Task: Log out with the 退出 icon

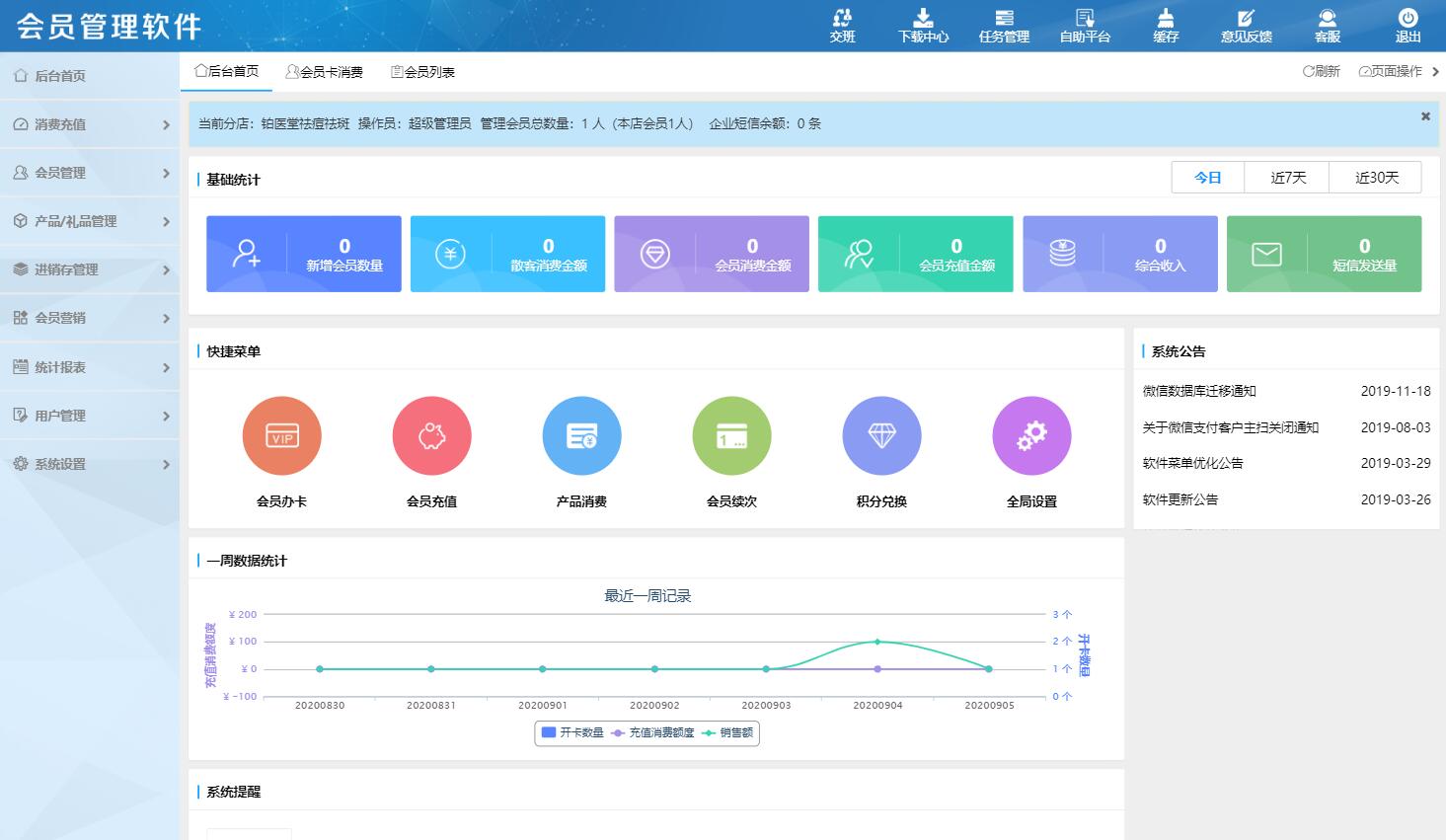Action: click(1408, 26)
